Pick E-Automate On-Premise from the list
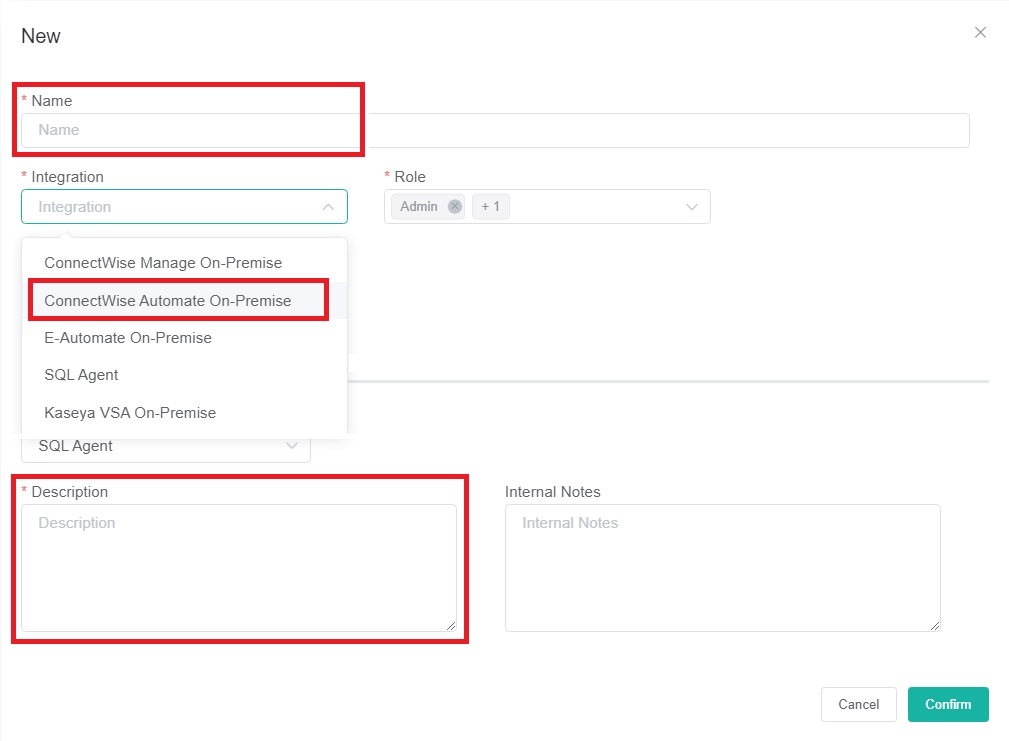 (x=128, y=338)
